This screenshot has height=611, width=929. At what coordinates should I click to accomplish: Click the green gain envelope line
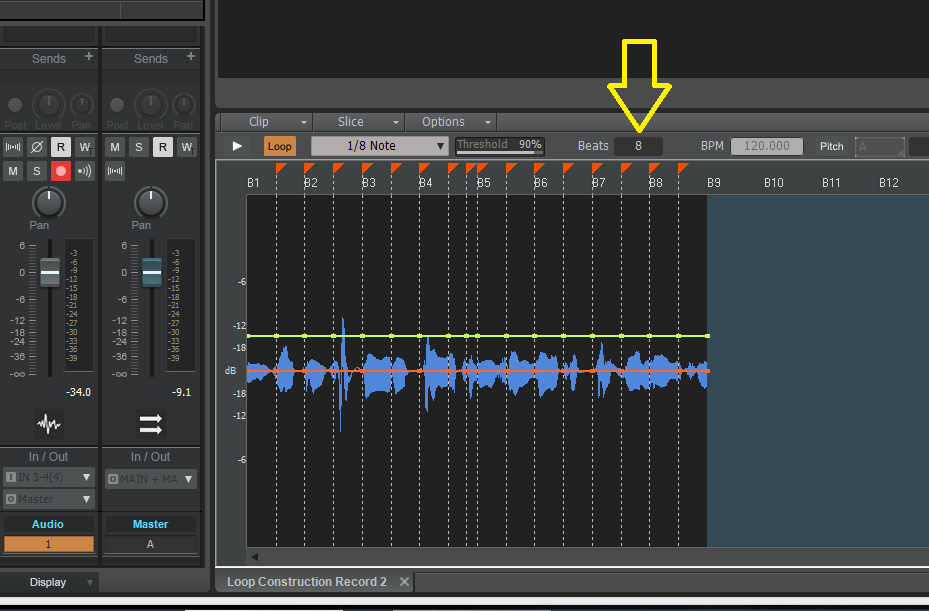(478, 336)
